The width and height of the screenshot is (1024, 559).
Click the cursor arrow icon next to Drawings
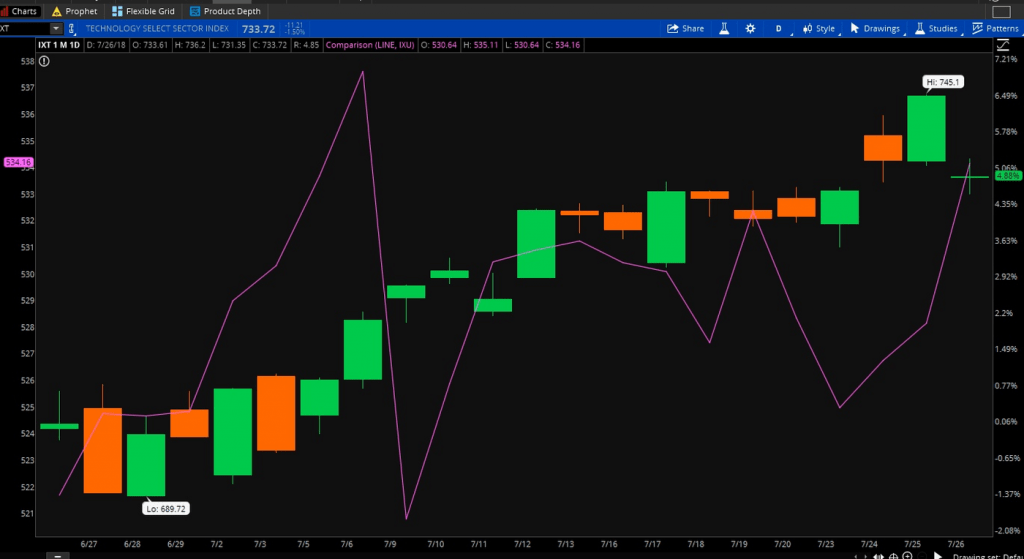[x=855, y=29]
